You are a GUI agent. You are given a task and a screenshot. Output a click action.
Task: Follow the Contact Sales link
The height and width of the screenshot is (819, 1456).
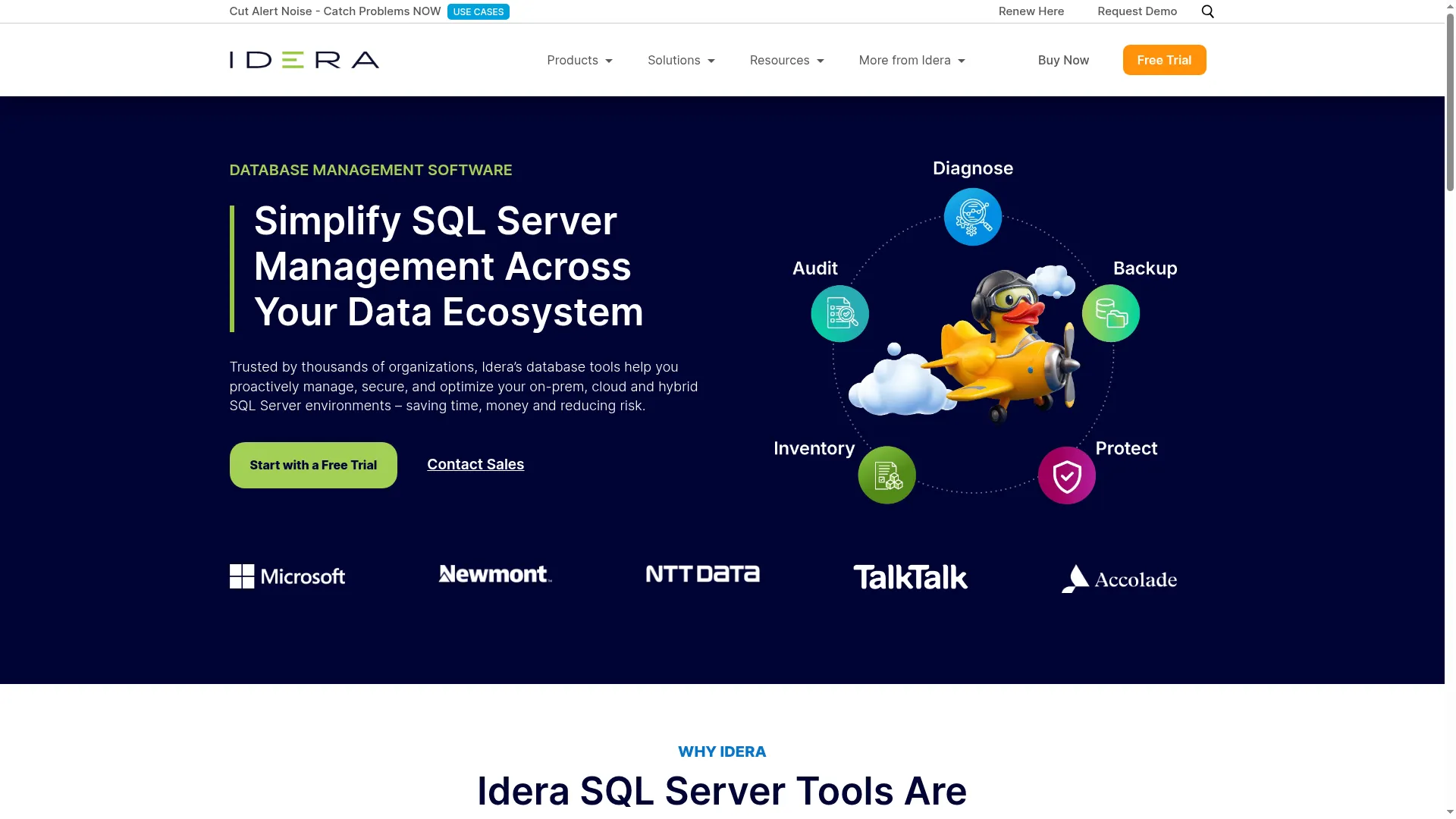click(475, 464)
